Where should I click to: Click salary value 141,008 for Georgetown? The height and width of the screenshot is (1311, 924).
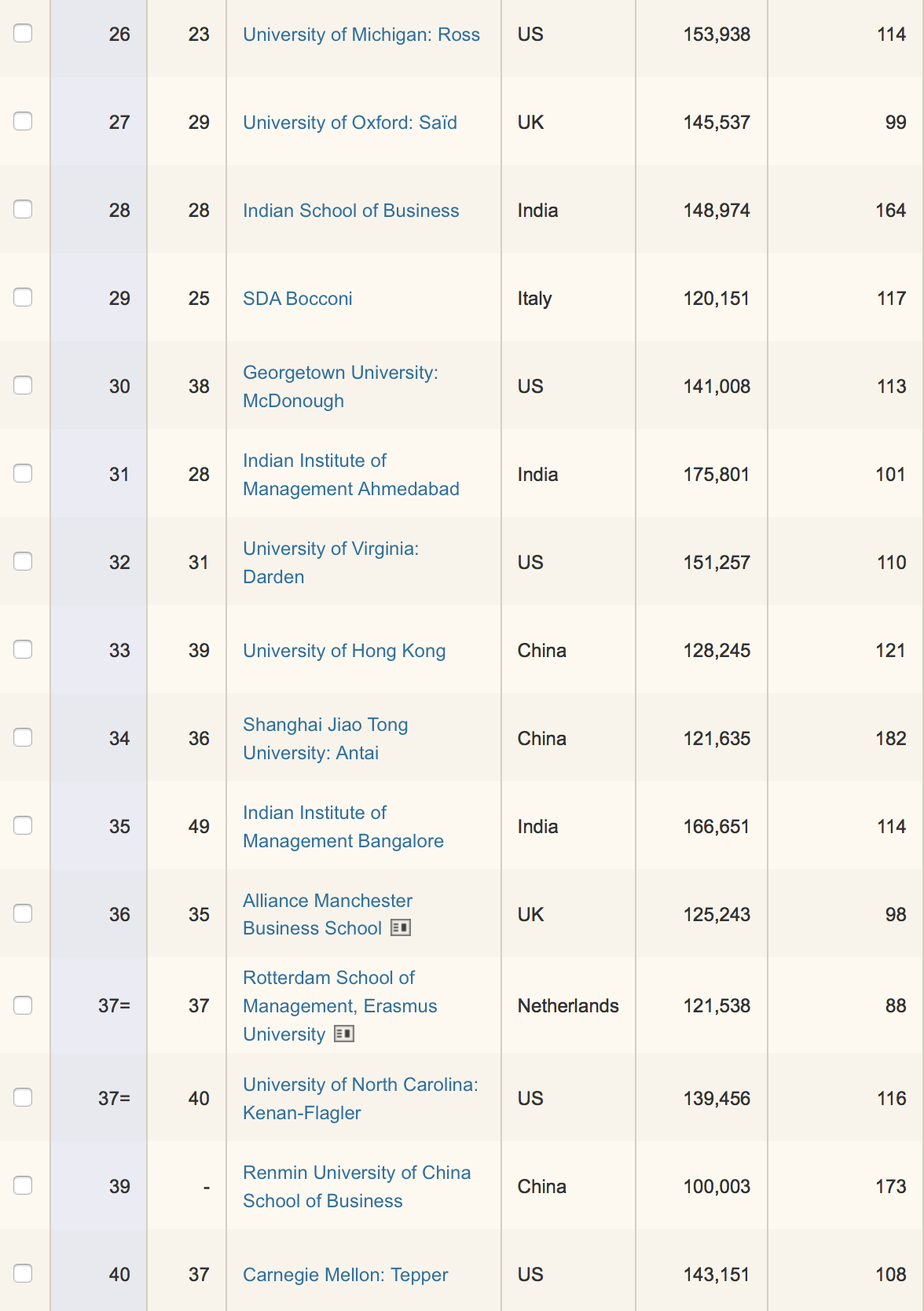point(717,387)
